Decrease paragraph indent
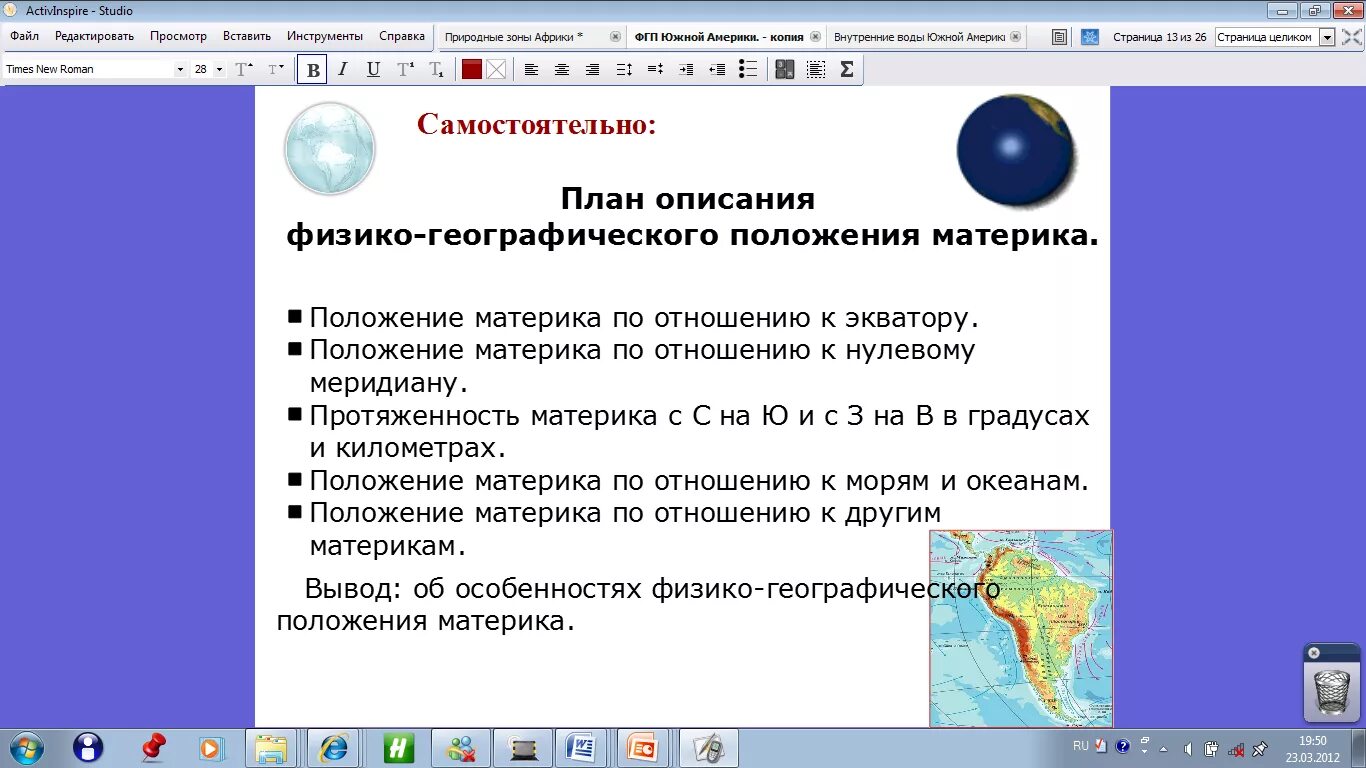Viewport: 1366px width, 768px height. coord(717,69)
